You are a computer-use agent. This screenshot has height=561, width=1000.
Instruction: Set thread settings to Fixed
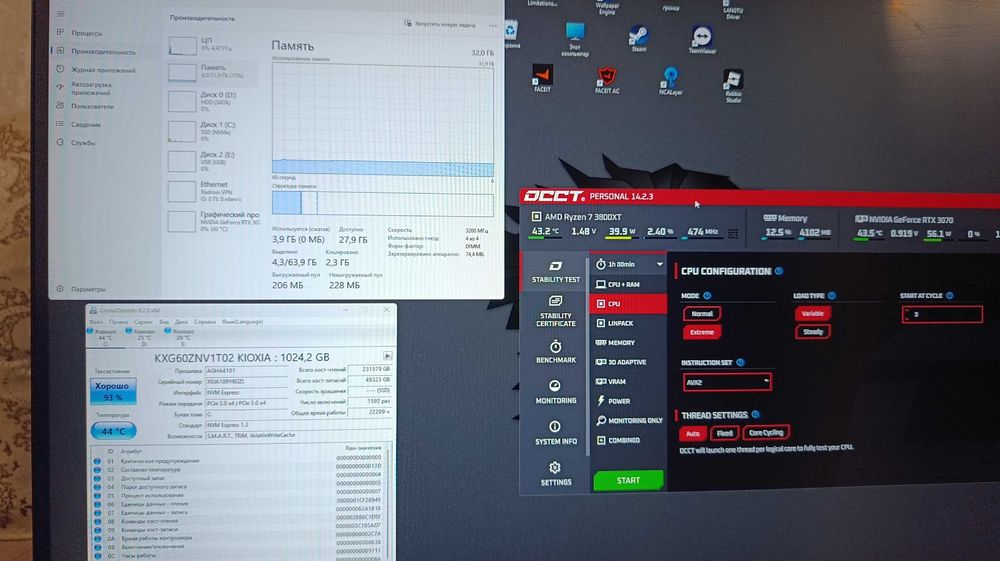(x=724, y=433)
